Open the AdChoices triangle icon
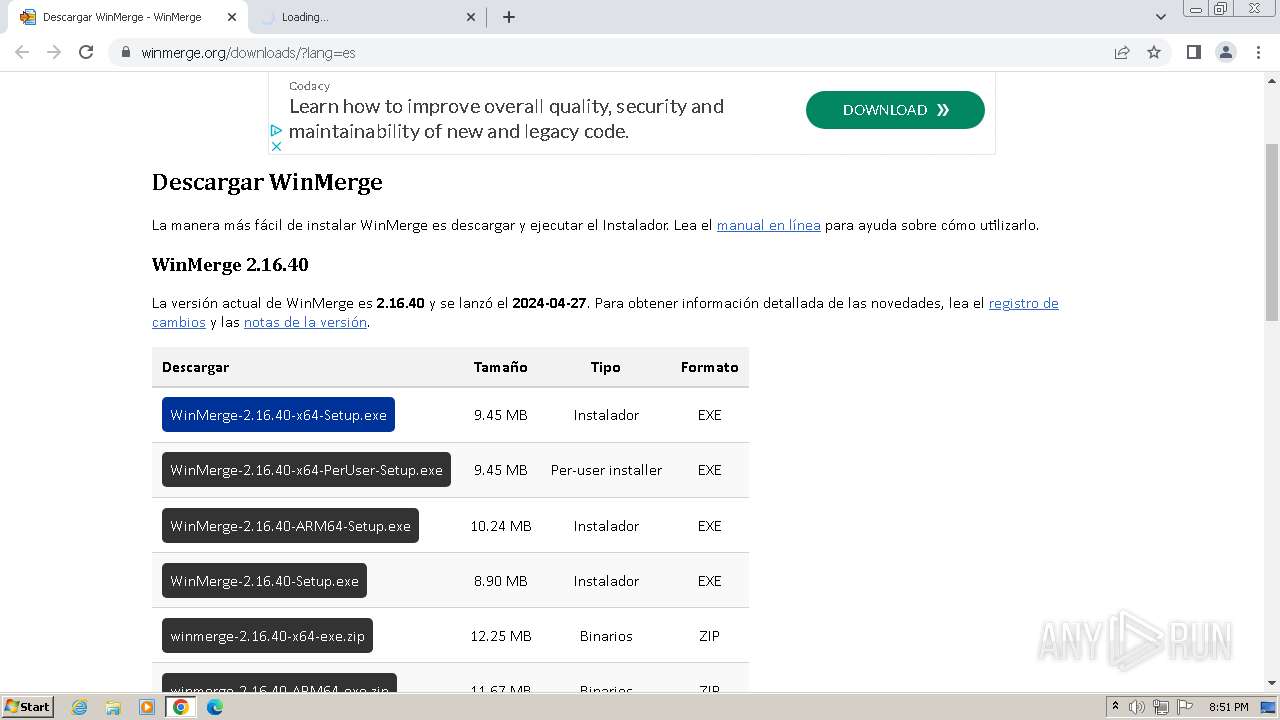 [x=276, y=130]
